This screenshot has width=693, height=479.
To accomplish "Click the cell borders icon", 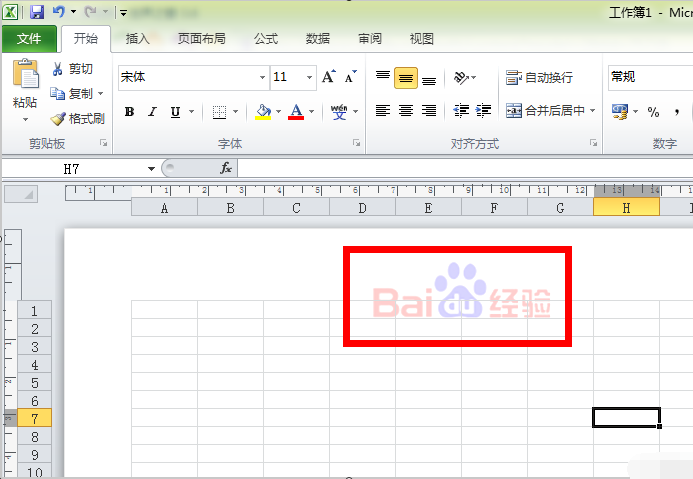I will tap(219, 112).
